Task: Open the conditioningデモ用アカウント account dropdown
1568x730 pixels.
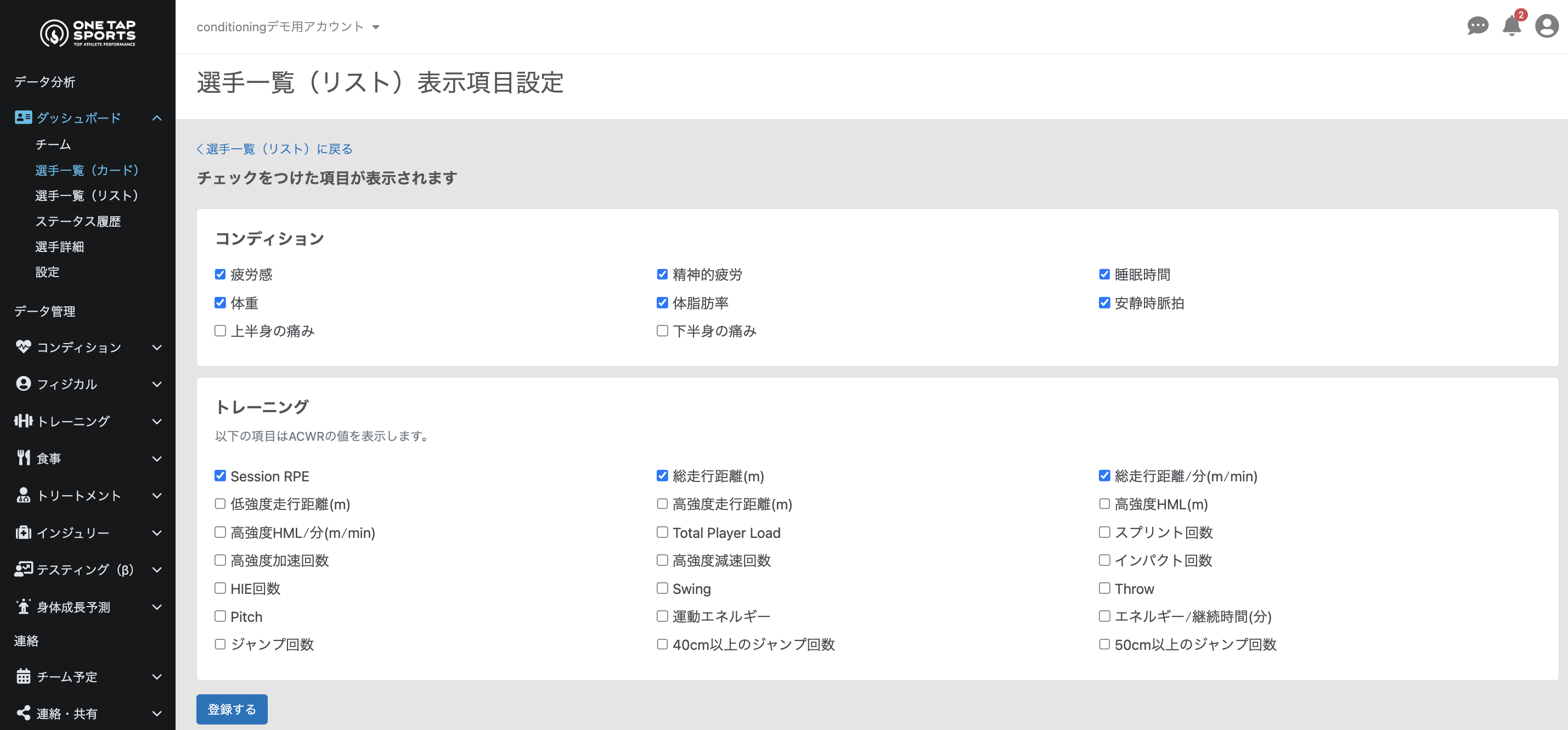Action: (x=288, y=27)
